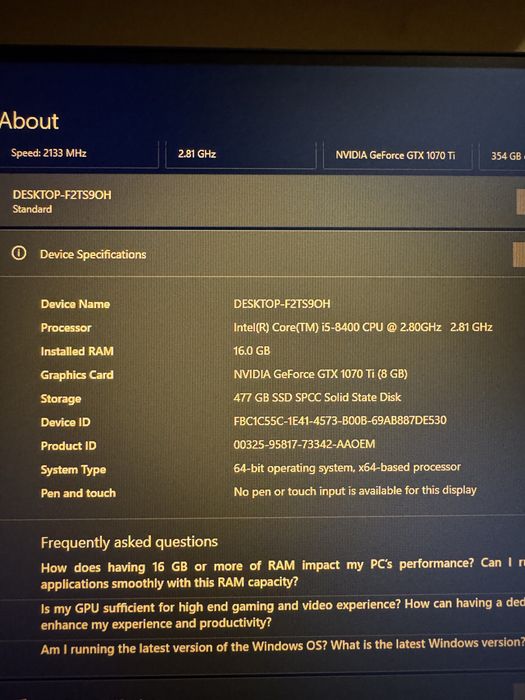This screenshot has width=525, height=700.
Task: Select the 16.0 GB RAM value
Action: click(252, 351)
